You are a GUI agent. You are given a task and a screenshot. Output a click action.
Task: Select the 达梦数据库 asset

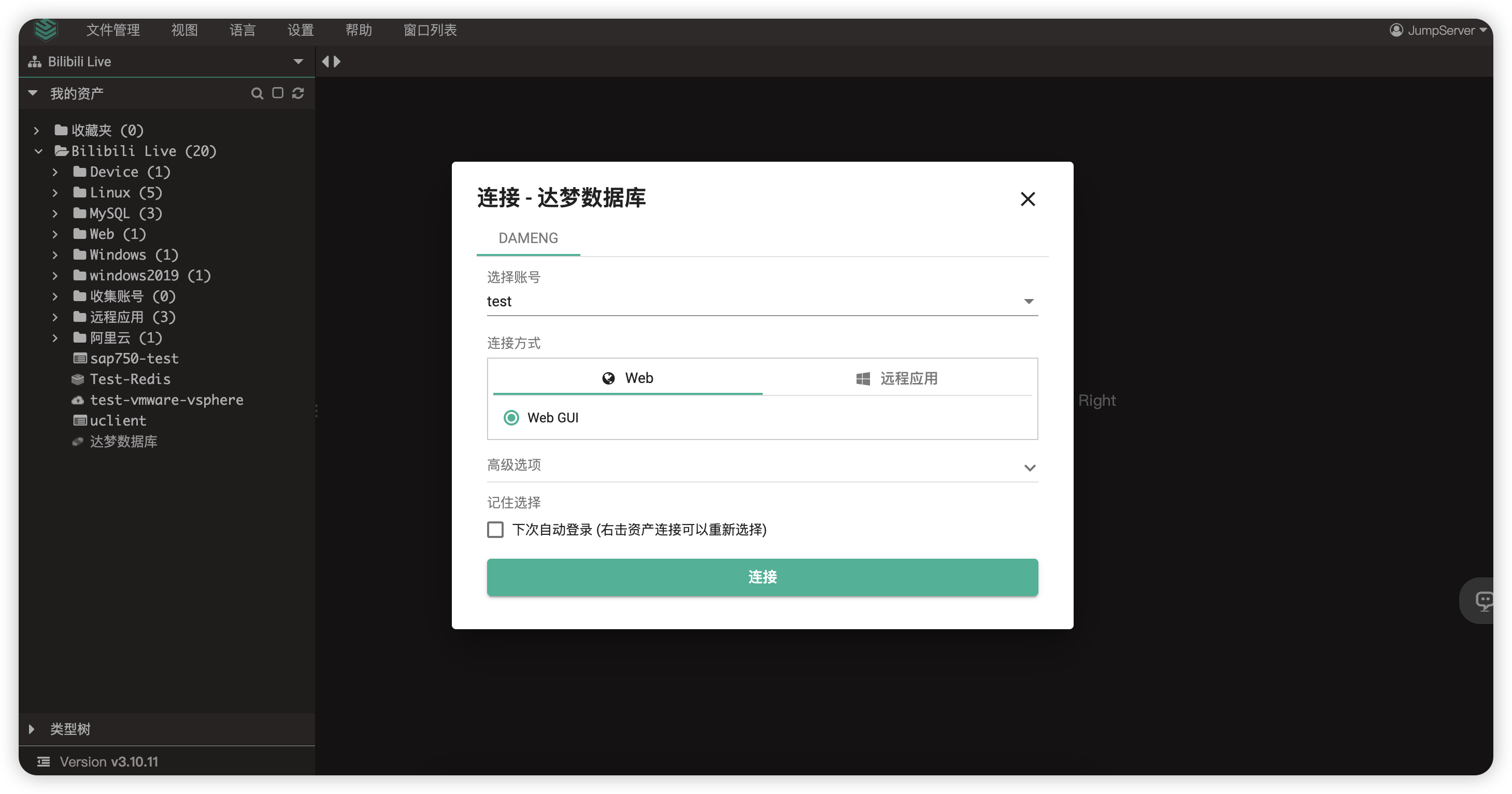(x=123, y=442)
